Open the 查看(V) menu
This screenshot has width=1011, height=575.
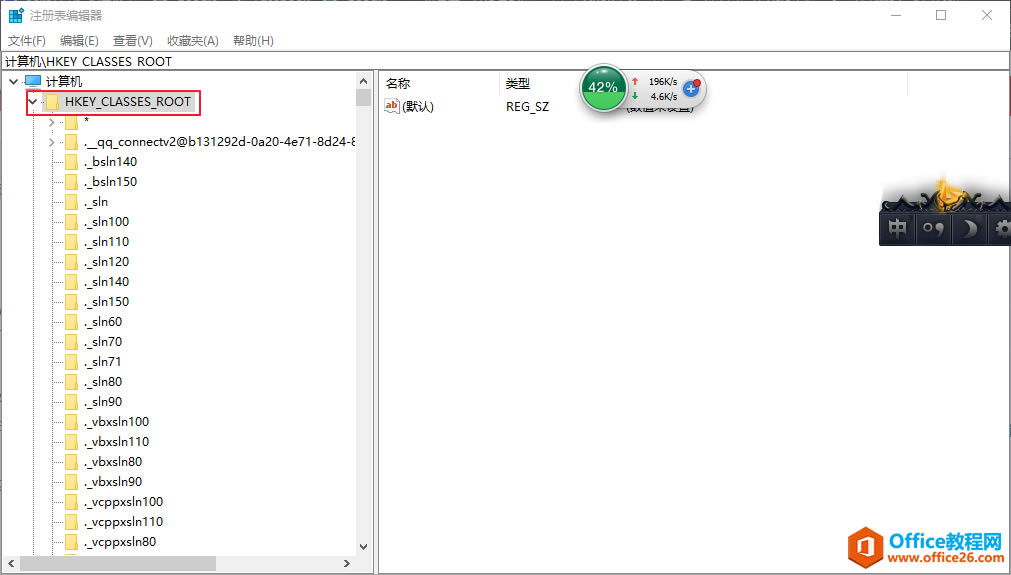(132, 41)
